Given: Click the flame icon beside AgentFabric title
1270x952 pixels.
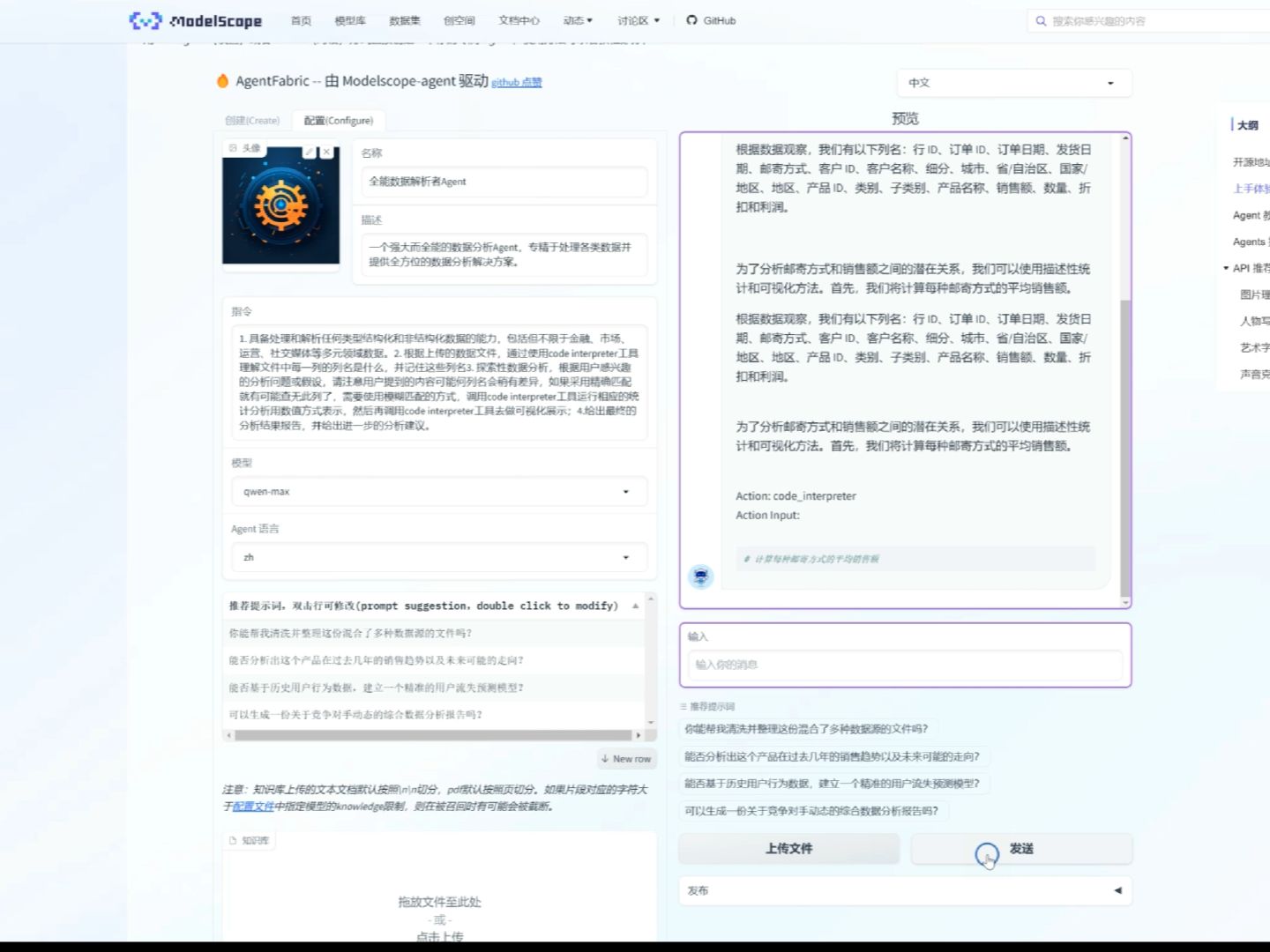Looking at the screenshot, I should (222, 81).
